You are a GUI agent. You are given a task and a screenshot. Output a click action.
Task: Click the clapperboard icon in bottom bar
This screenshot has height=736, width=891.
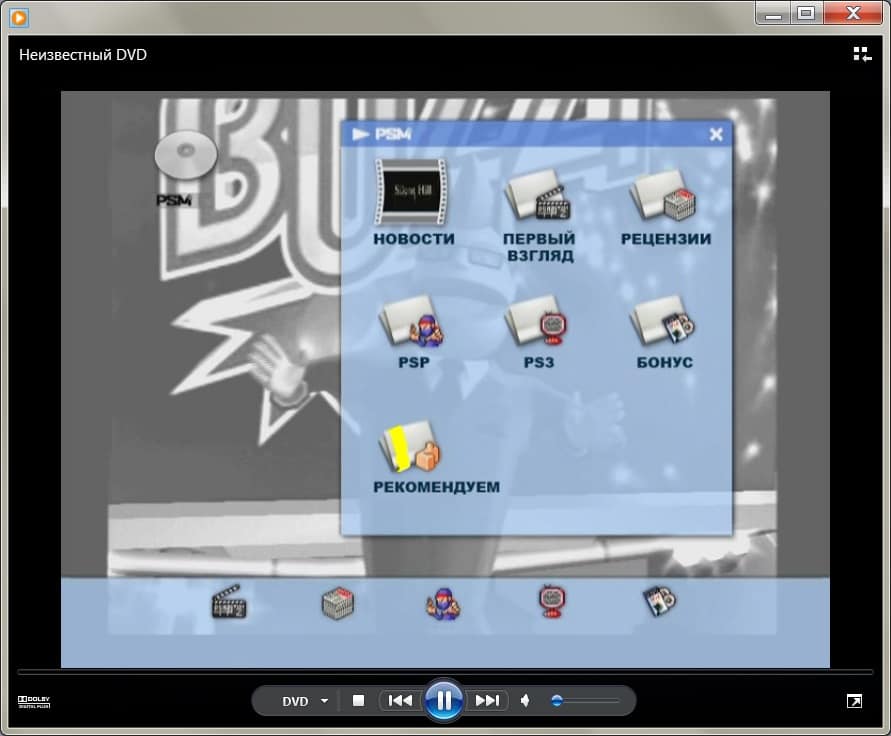click(229, 601)
